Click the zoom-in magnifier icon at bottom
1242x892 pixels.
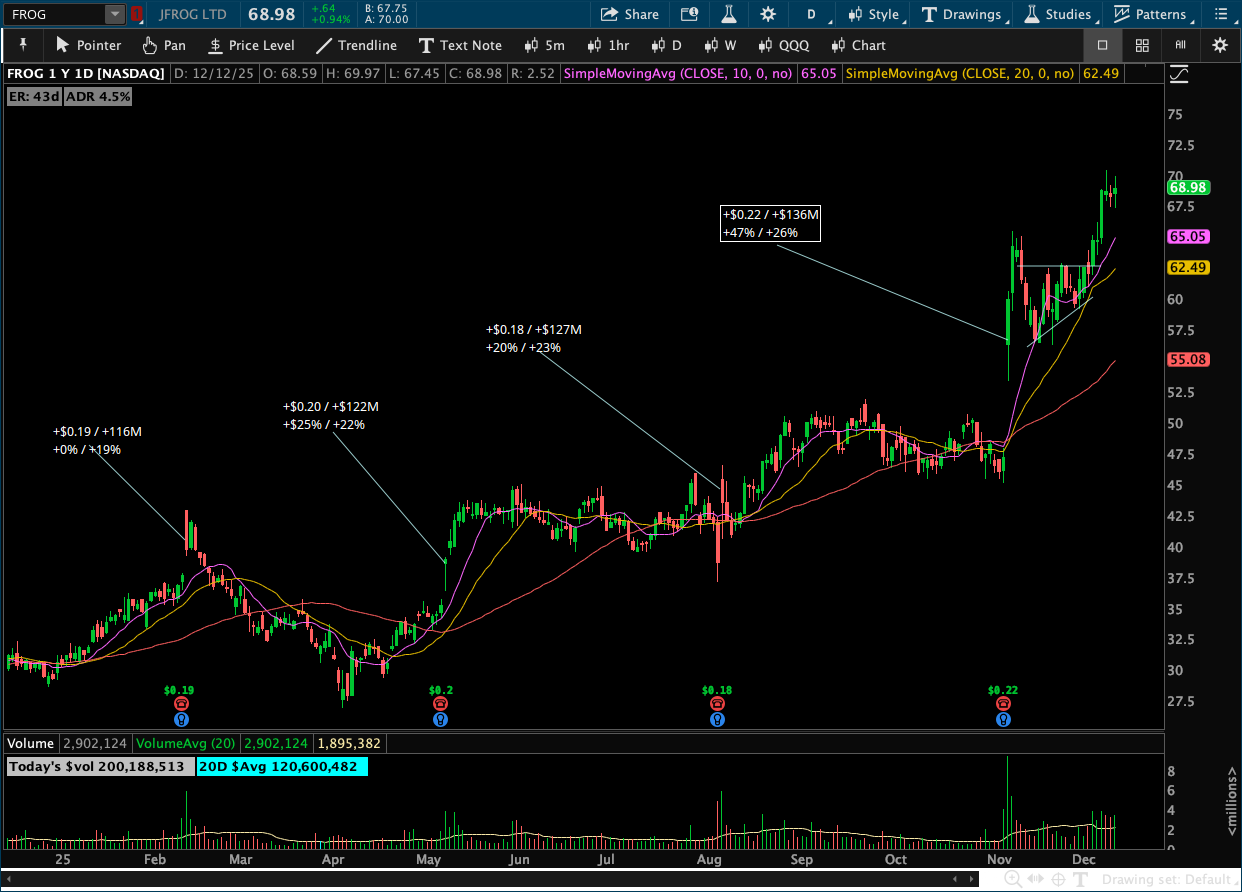tap(1013, 879)
